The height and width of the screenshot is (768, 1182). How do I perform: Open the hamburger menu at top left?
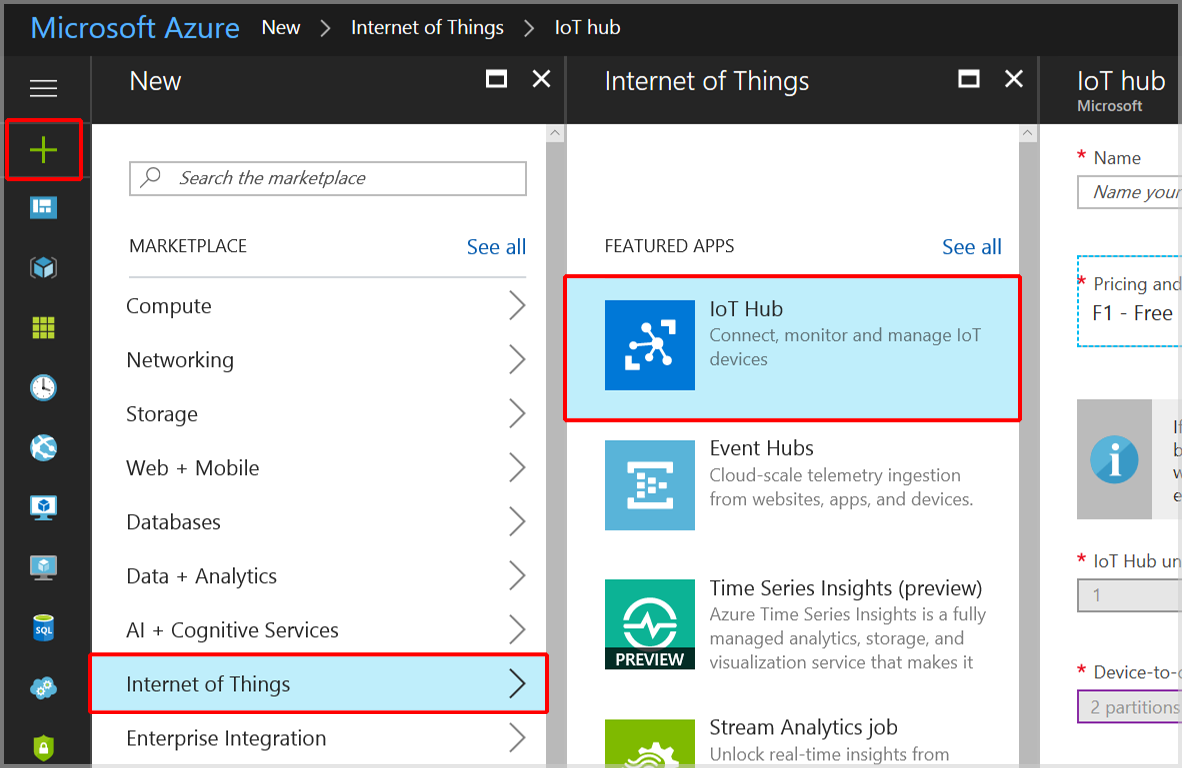coord(43,88)
